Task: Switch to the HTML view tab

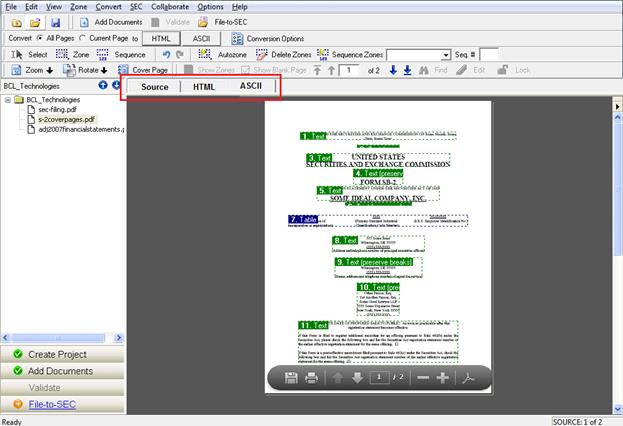Action: (x=204, y=87)
